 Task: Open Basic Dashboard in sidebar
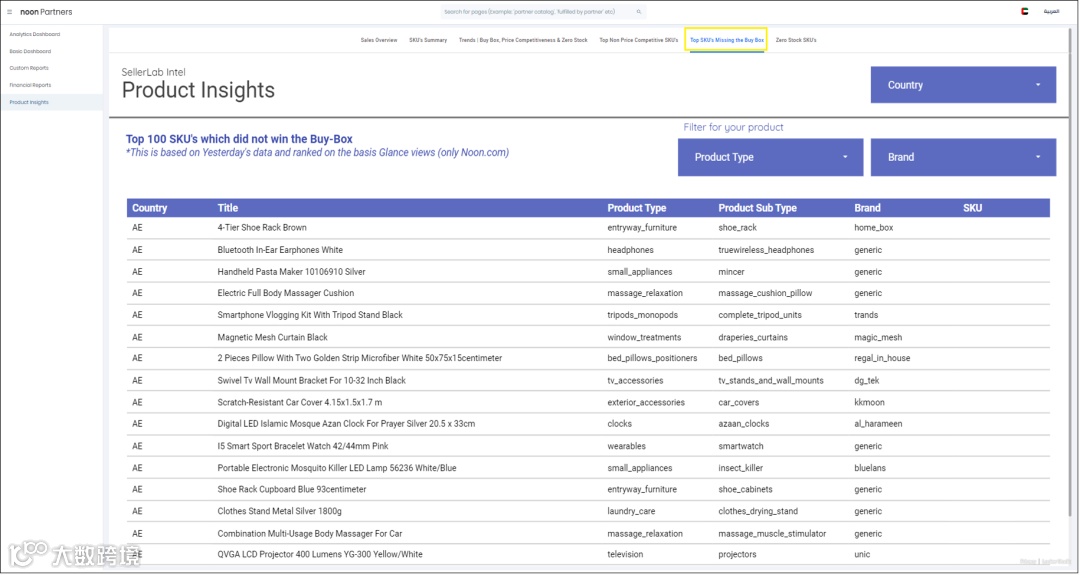(x=30, y=51)
